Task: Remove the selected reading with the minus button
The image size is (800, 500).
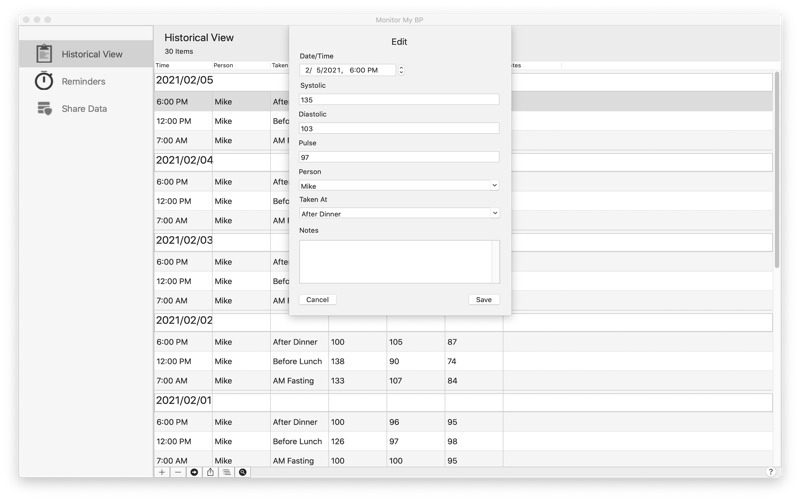Action: [x=178, y=472]
